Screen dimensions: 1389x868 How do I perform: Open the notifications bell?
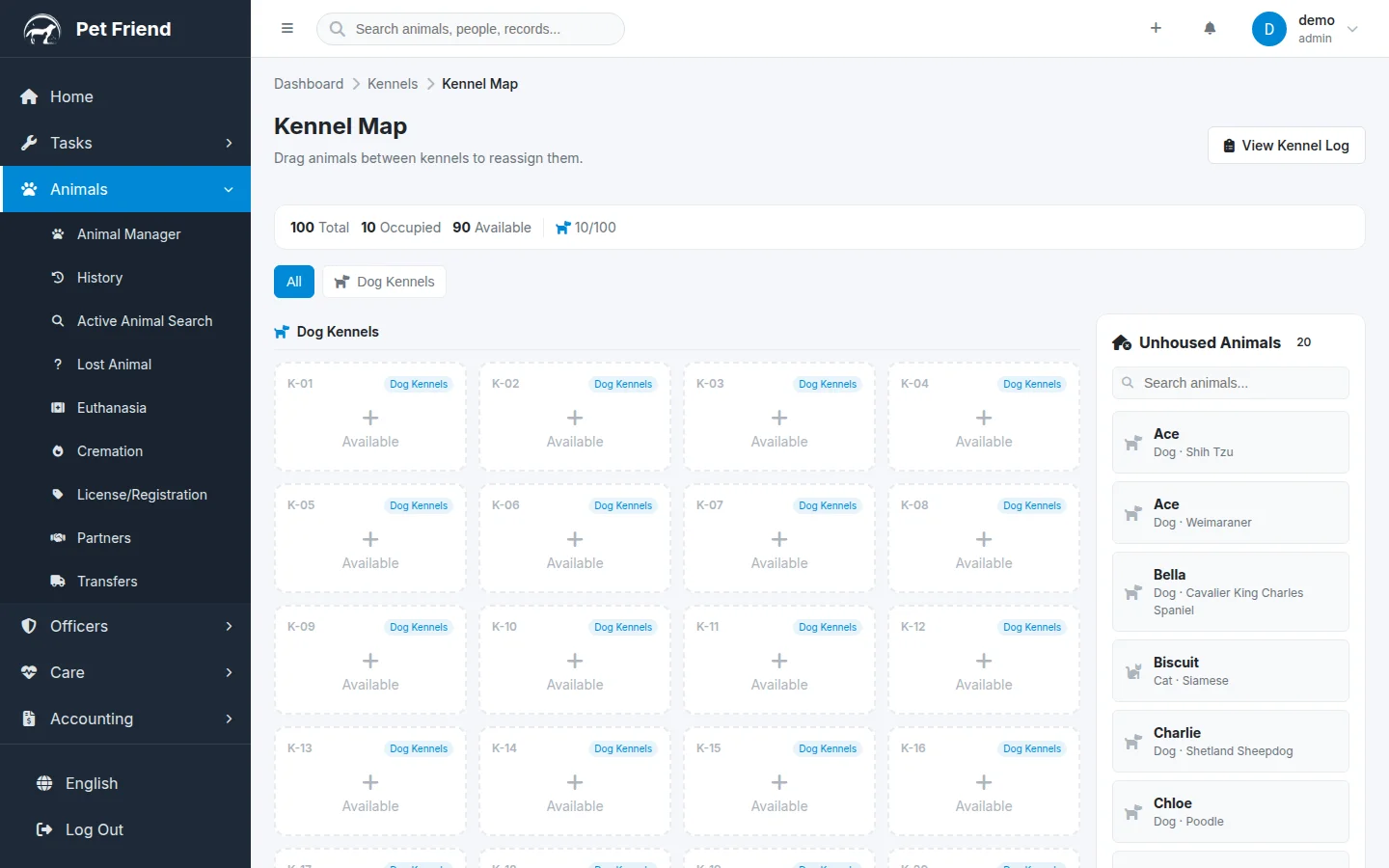click(x=1210, y=29)
